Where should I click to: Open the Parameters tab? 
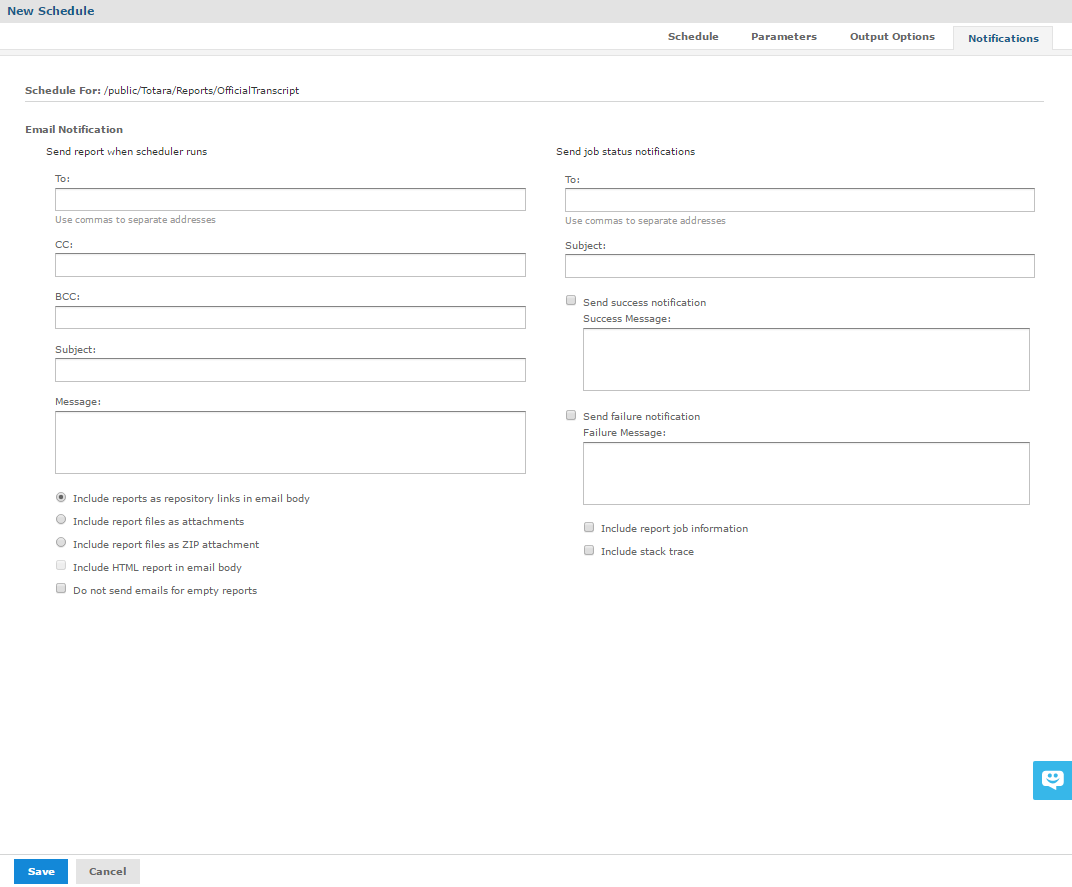783,37
